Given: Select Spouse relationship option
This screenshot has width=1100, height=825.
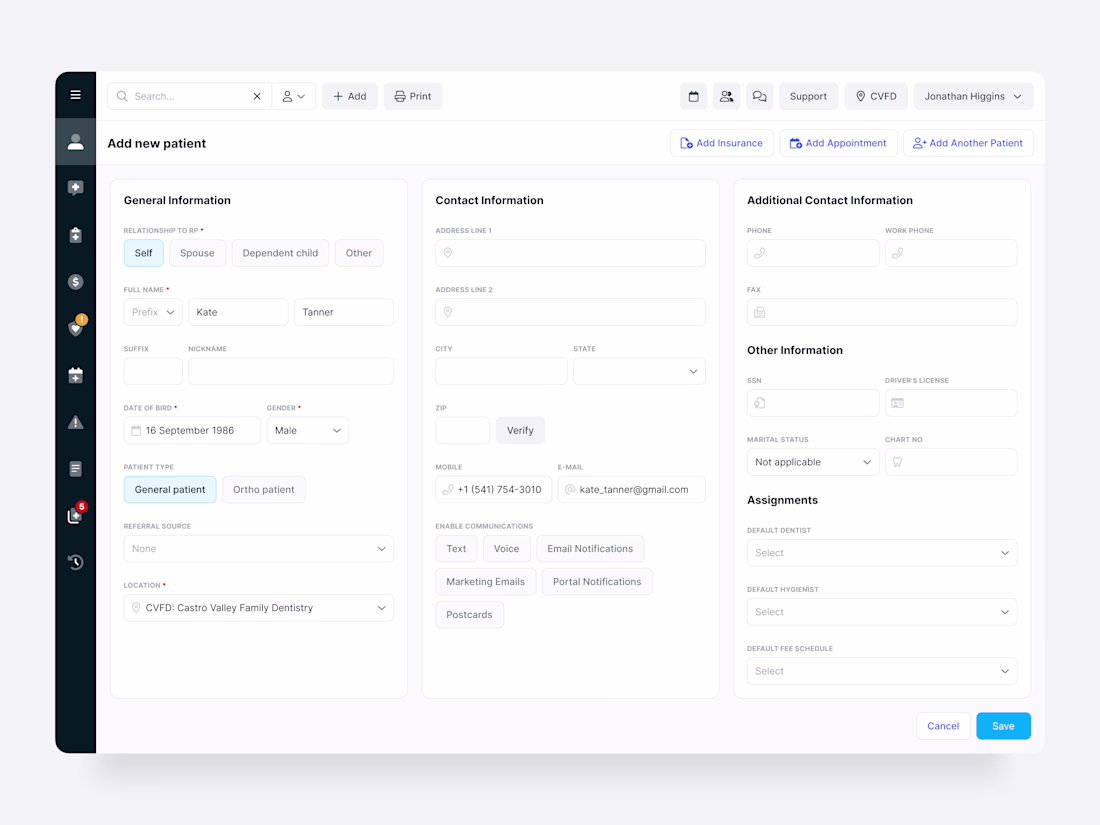Looking at the screenshot, I should 197,253.
